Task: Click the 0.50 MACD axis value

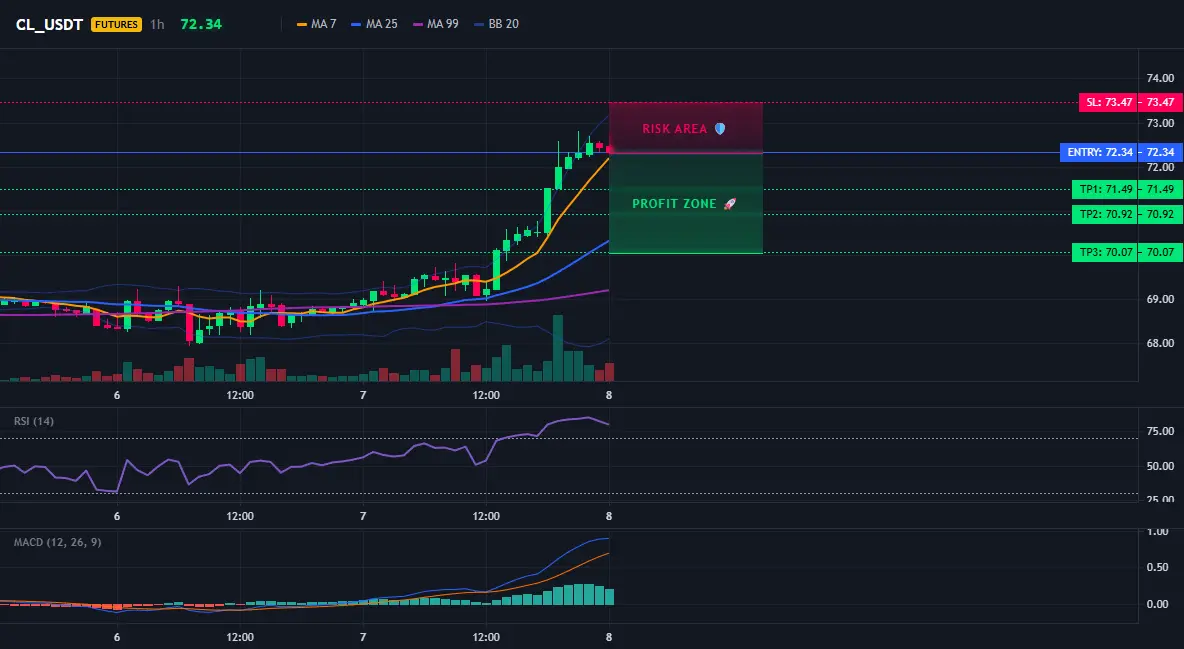Action: tap(1158, 567)
